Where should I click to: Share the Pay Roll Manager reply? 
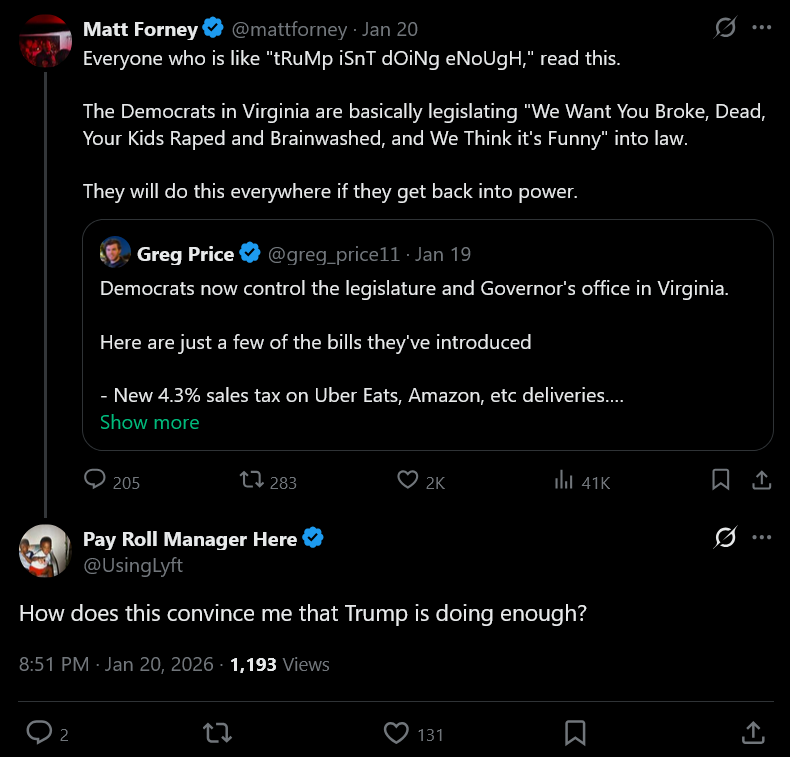753,733
